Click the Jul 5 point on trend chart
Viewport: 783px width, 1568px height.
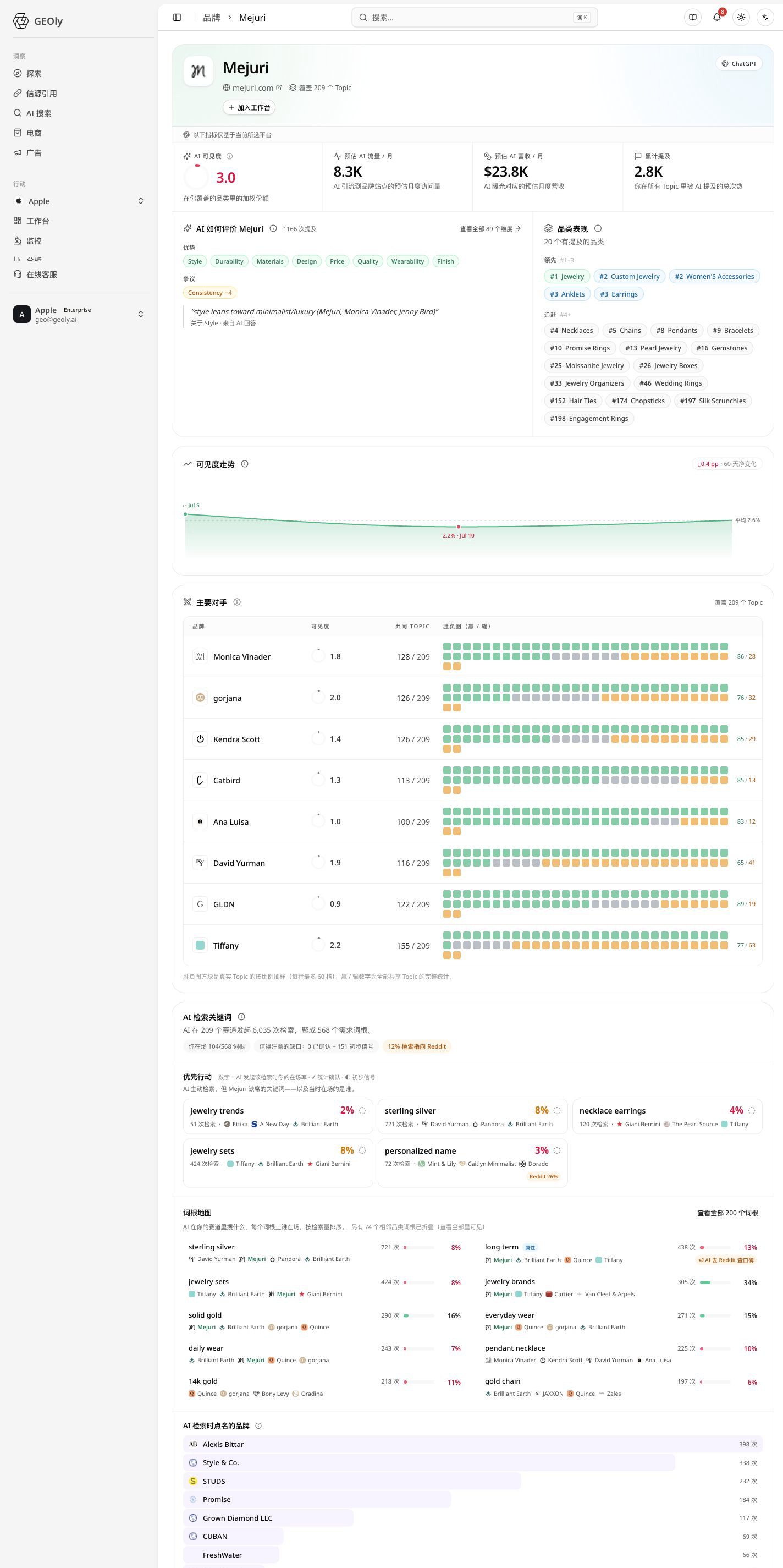pos(185,514)
